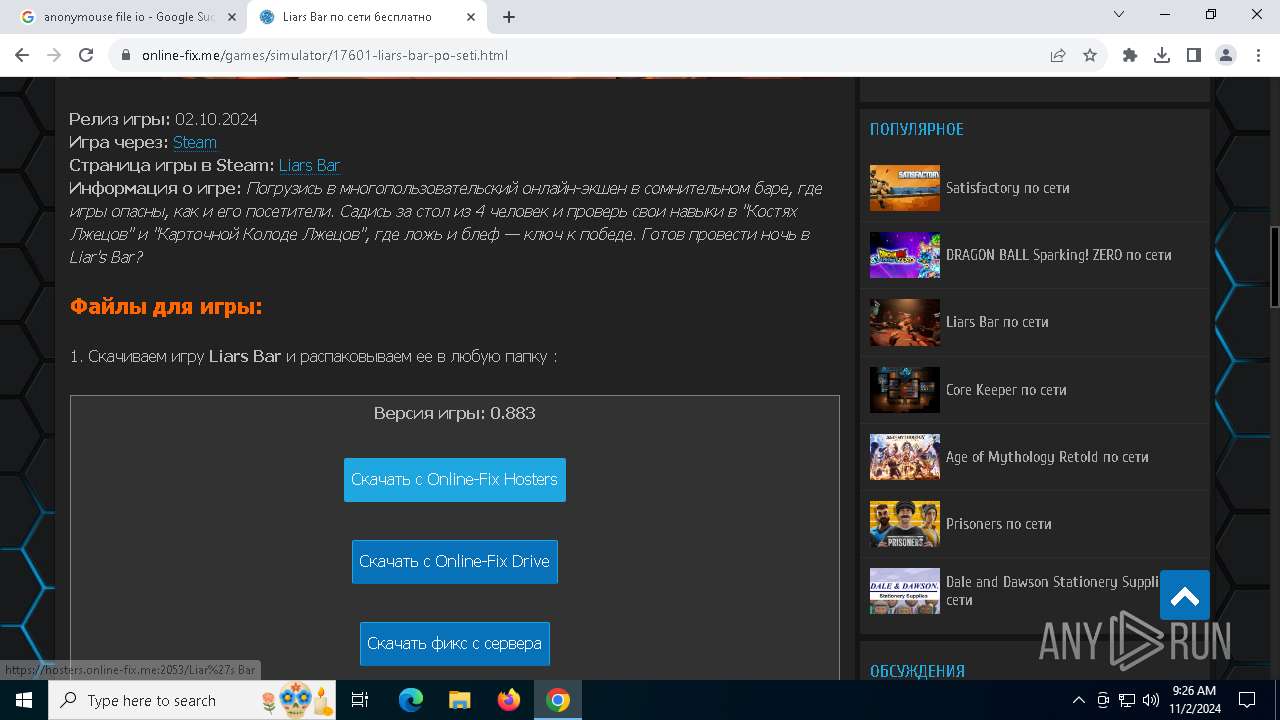This screenshot has height=720, width=1280.
Task: Click the Версия игры: 0.883 text
Action: click(x=455, y=413)
